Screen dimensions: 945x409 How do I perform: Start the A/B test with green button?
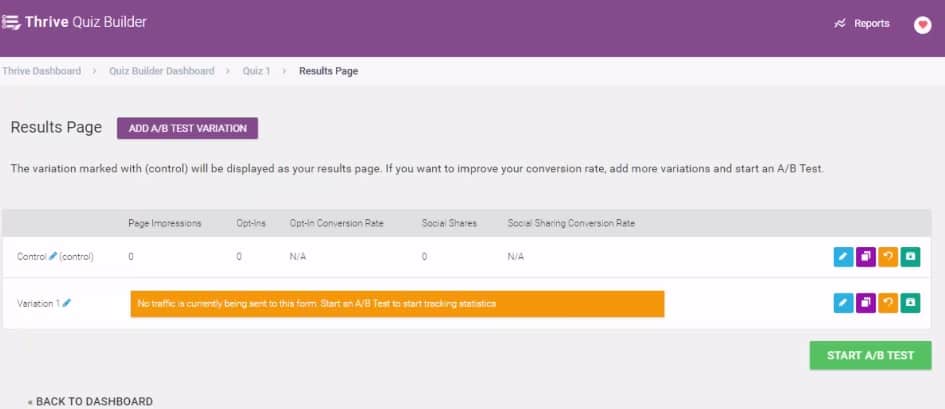[870, 356]
